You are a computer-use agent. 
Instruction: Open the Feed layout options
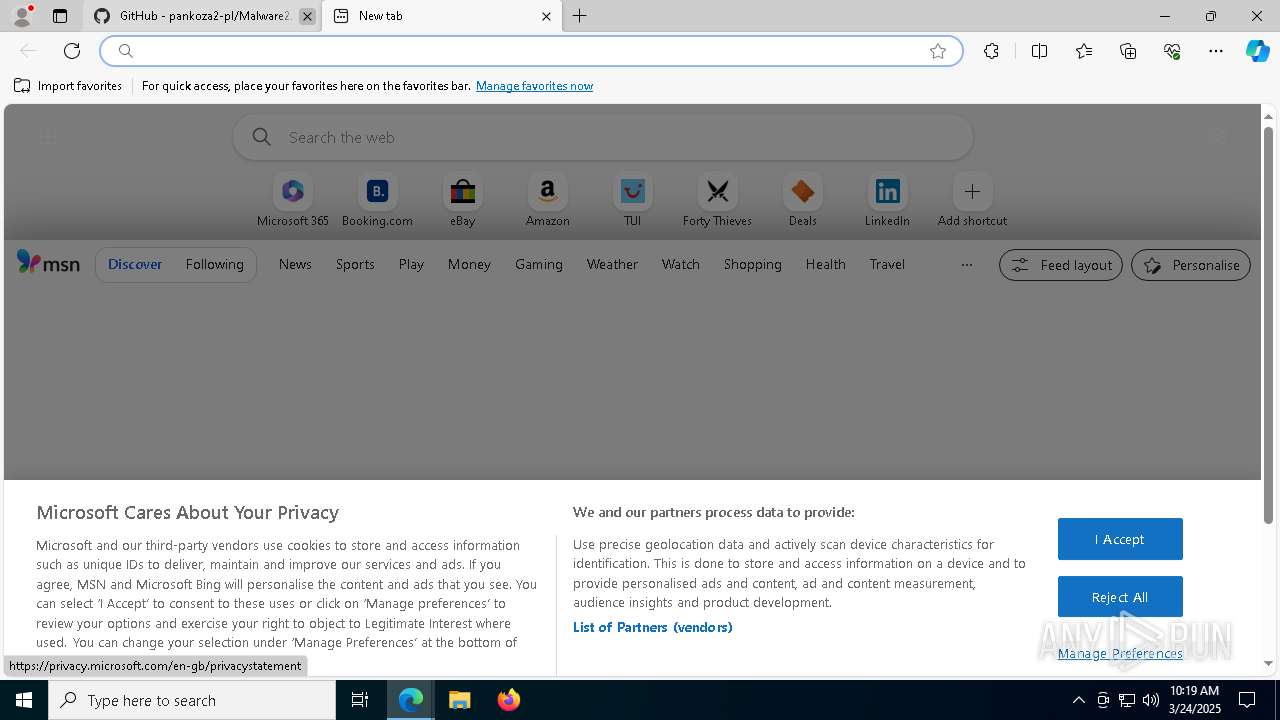pos(1061,265)
